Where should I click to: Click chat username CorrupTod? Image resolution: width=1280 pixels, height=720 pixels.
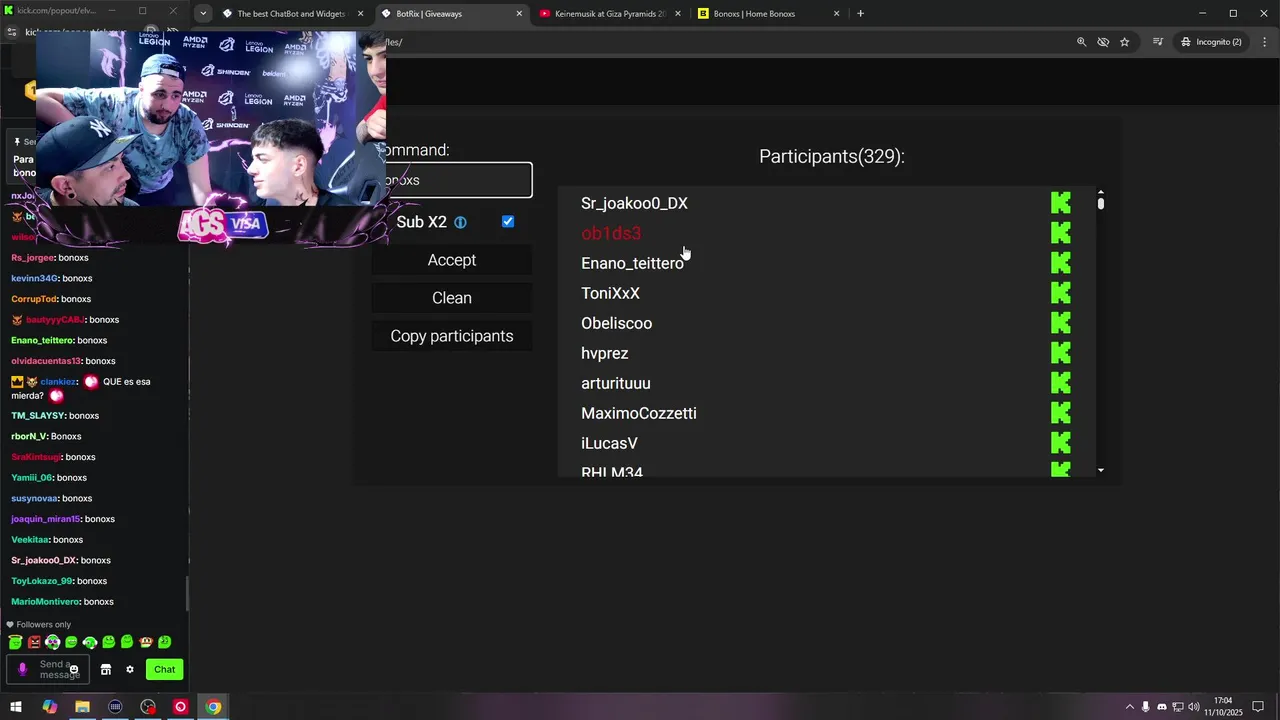click(x=34, y=299)
